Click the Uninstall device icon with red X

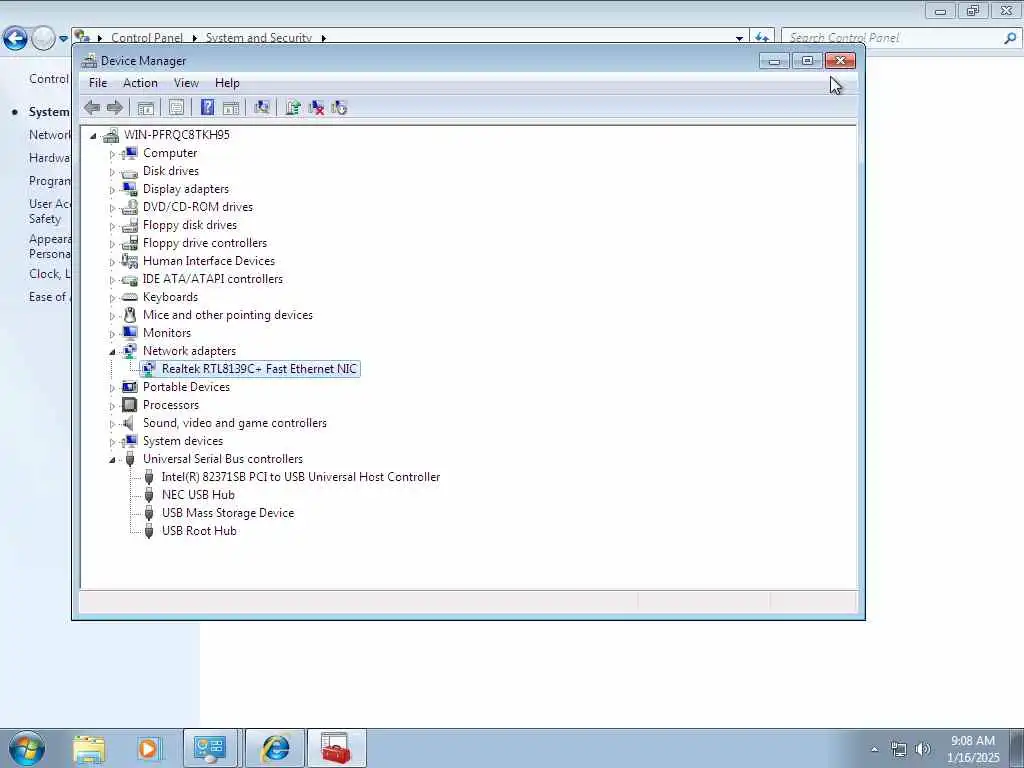pyautogui.click(x=316, y=108)
